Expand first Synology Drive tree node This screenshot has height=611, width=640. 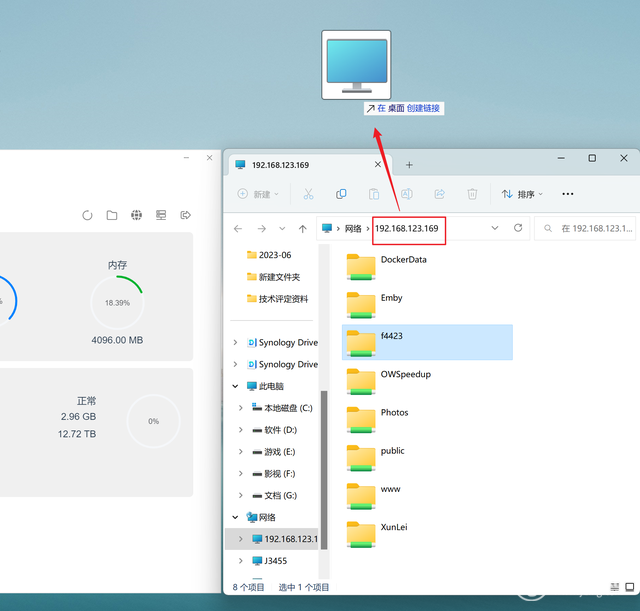tap(235, 342)
